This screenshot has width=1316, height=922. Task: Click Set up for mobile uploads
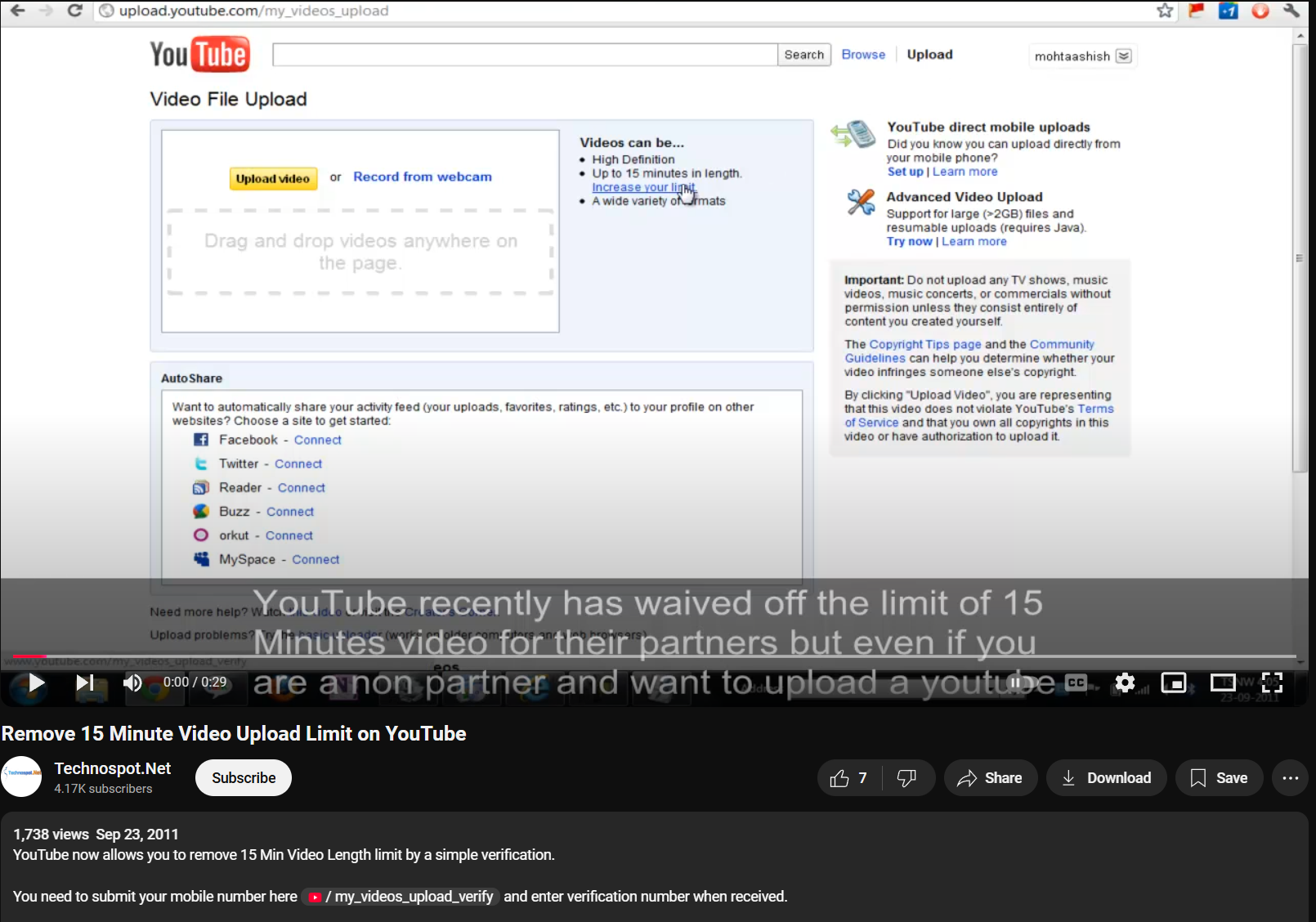(x=905, y=172)
